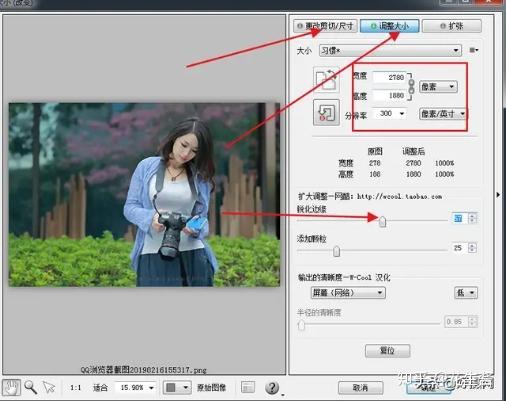Select the arrow pointer tool
The height and width of the screenshot is (401, 506).
49,387
